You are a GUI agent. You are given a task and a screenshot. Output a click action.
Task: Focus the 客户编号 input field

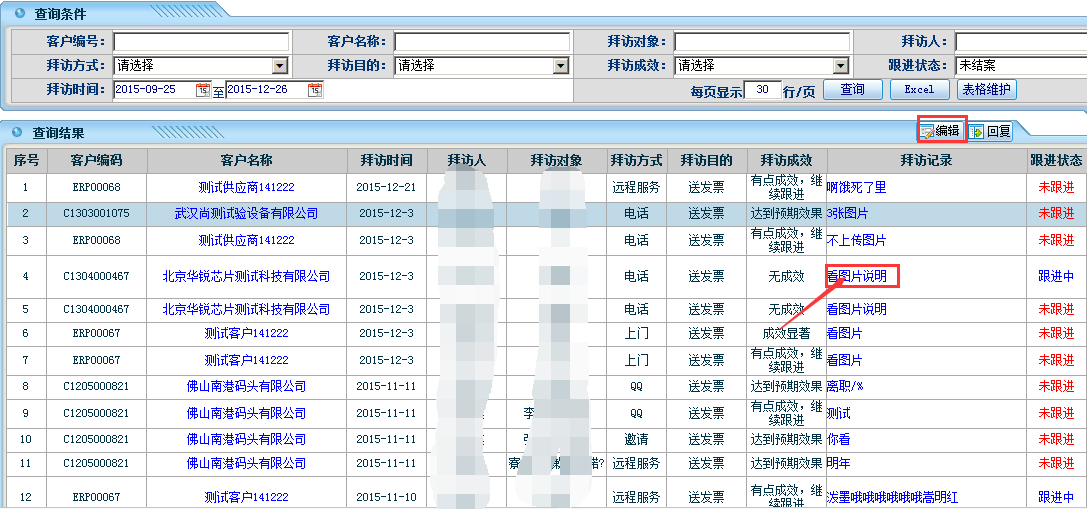pos(201,42)
